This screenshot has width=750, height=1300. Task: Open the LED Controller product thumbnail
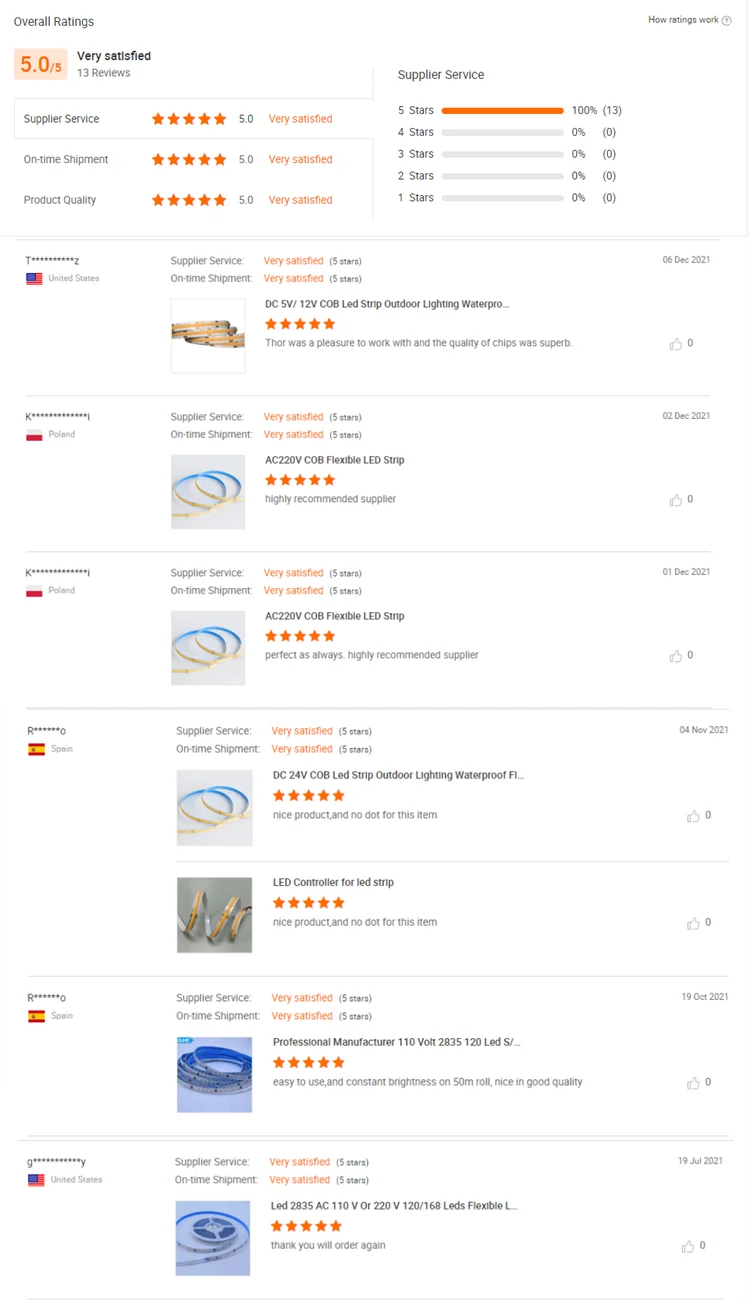pyautogui.click(x=214, y=915)
